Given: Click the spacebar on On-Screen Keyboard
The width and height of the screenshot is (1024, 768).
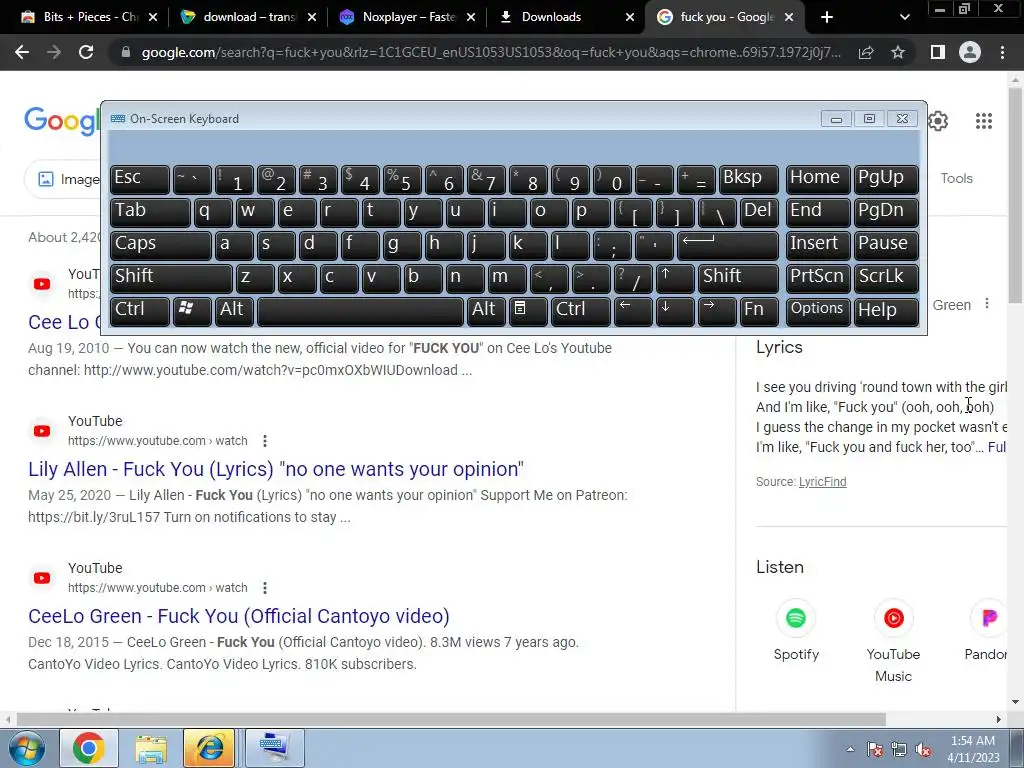Looking at the screenshot, I should tap(360, 310).
